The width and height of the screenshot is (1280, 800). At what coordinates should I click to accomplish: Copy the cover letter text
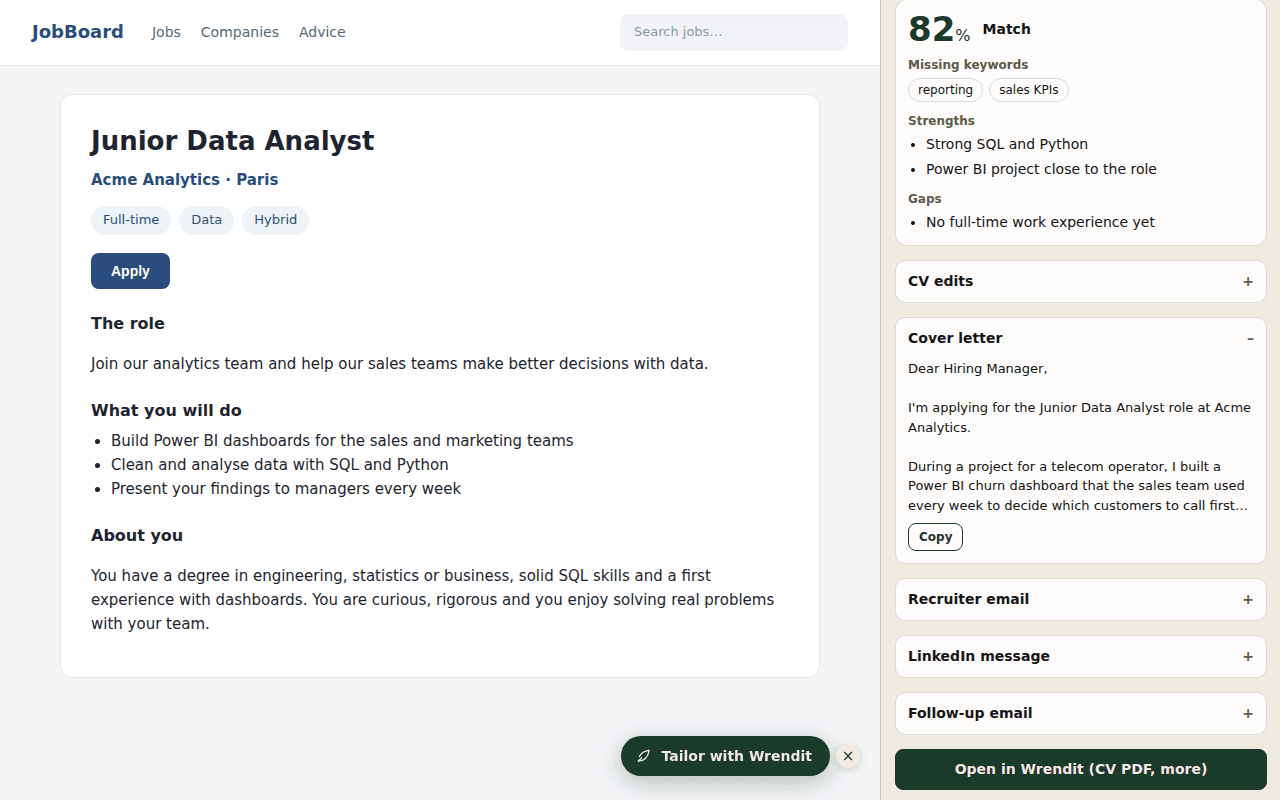[935, 537]
